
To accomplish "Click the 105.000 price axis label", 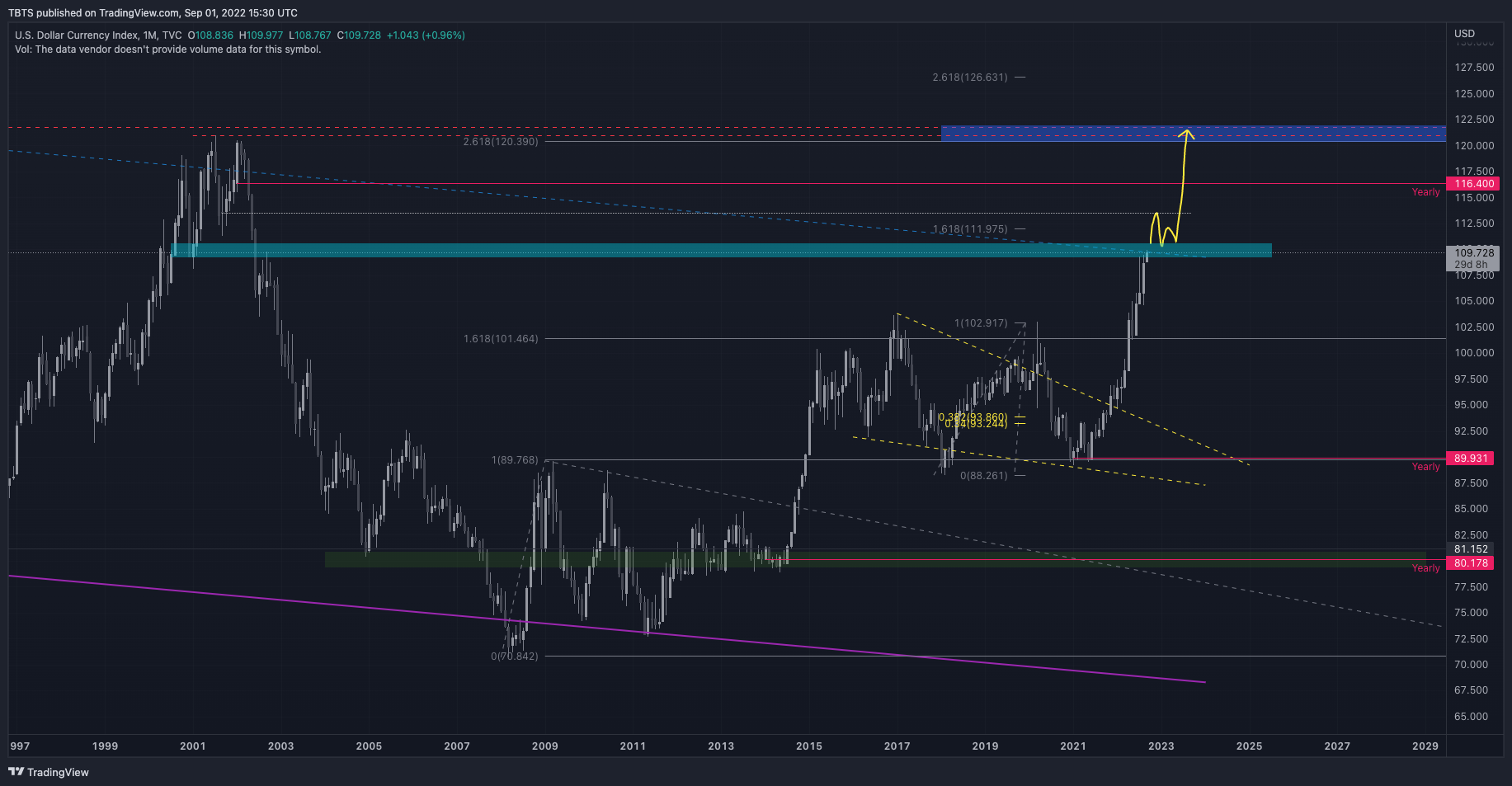I will [x=1474, y=301].
